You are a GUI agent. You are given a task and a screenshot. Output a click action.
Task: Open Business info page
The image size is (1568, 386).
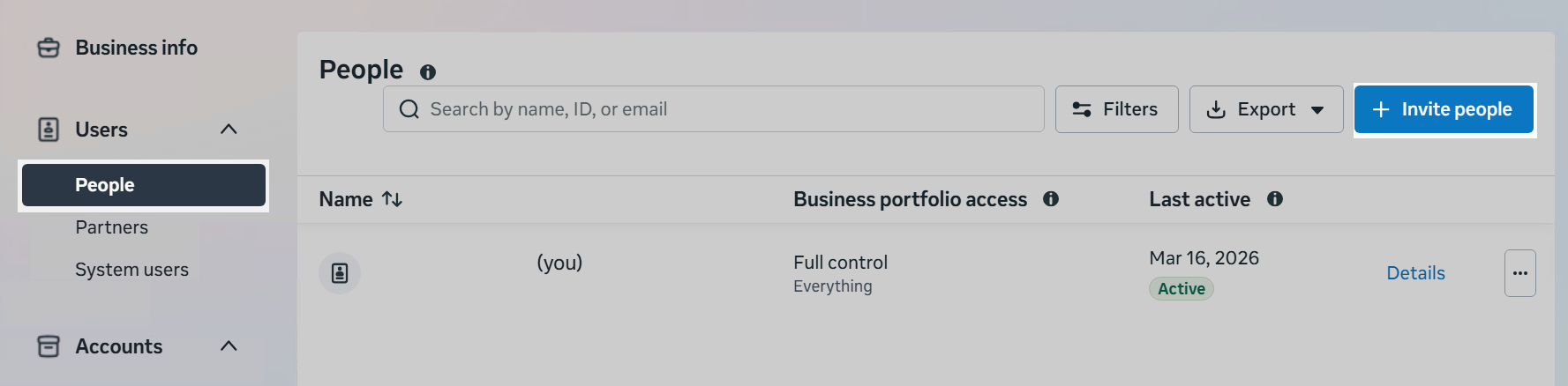(x=136, y=48)
